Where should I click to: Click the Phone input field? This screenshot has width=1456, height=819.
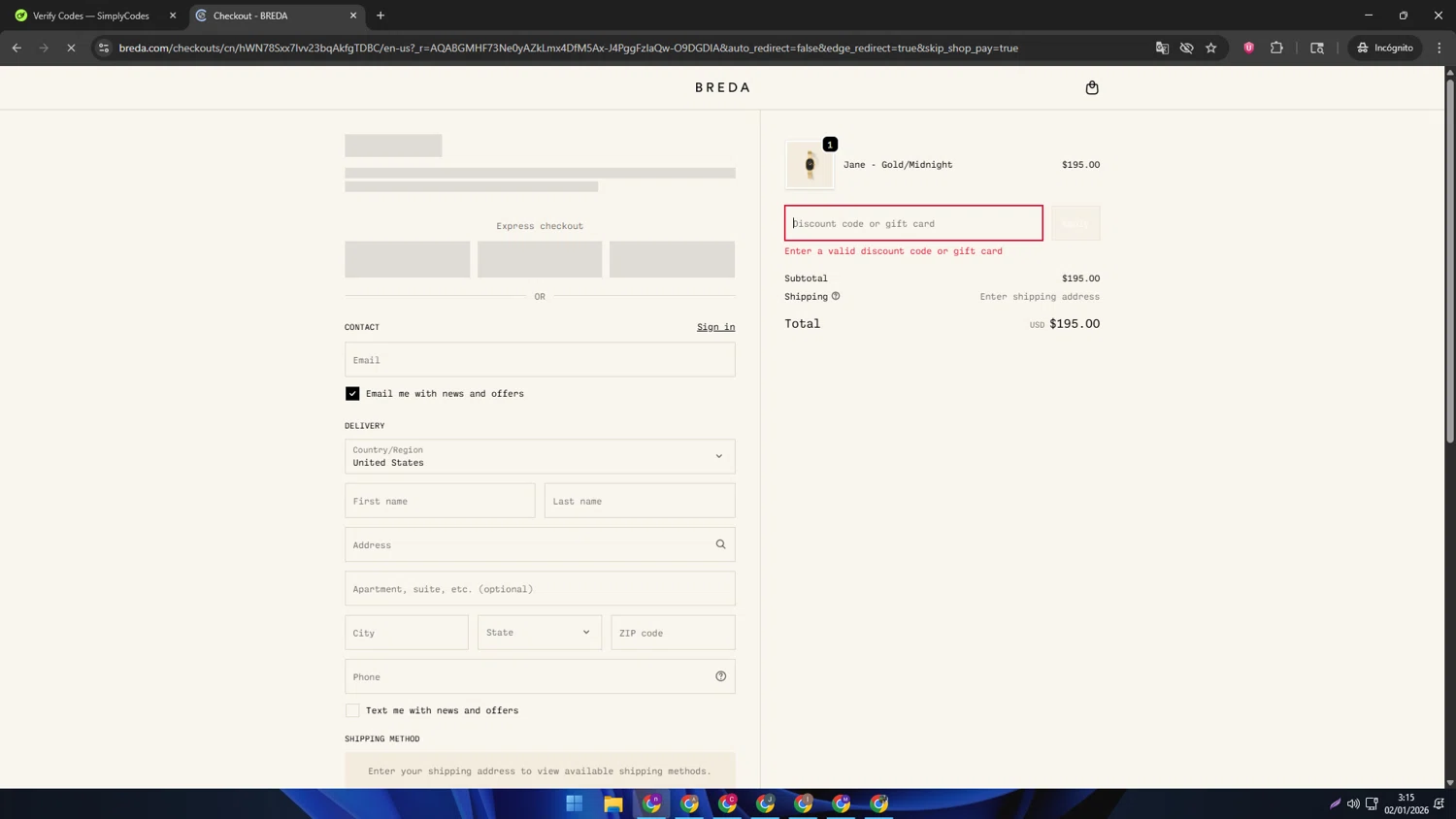click(x=540, y=676)
